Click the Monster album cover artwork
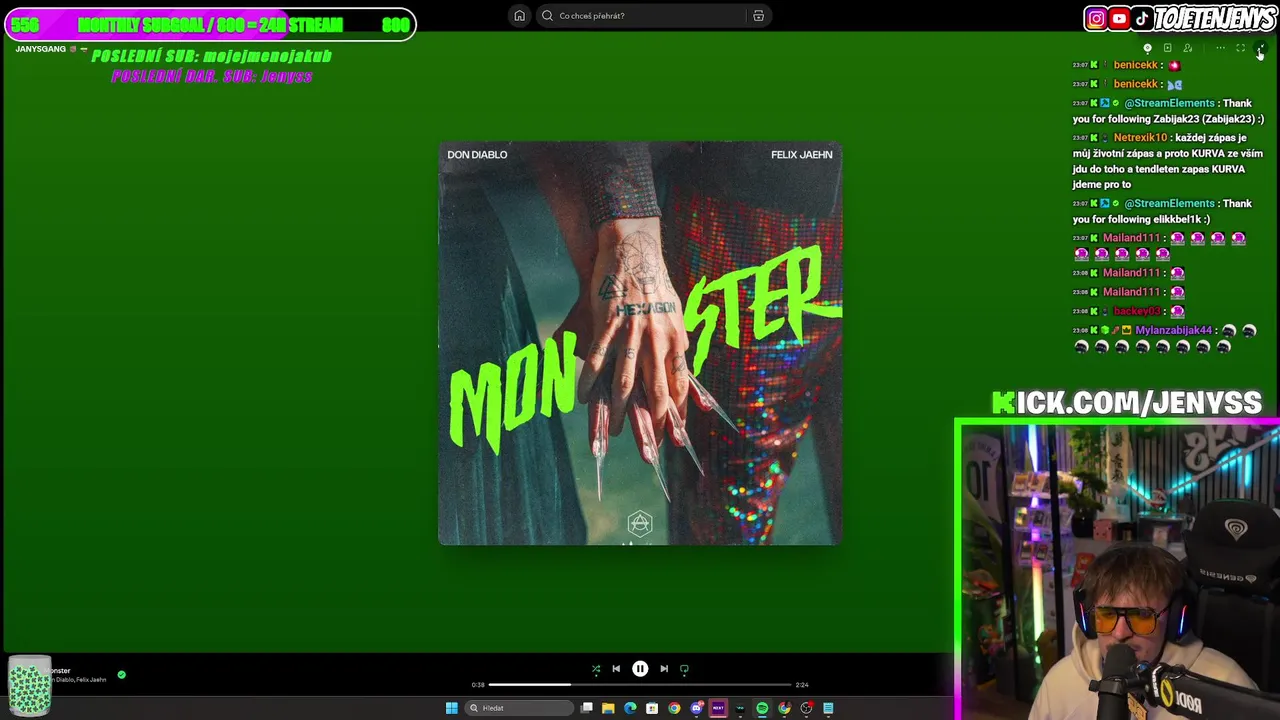The image size is (1280, 720). tap(640, 344)
